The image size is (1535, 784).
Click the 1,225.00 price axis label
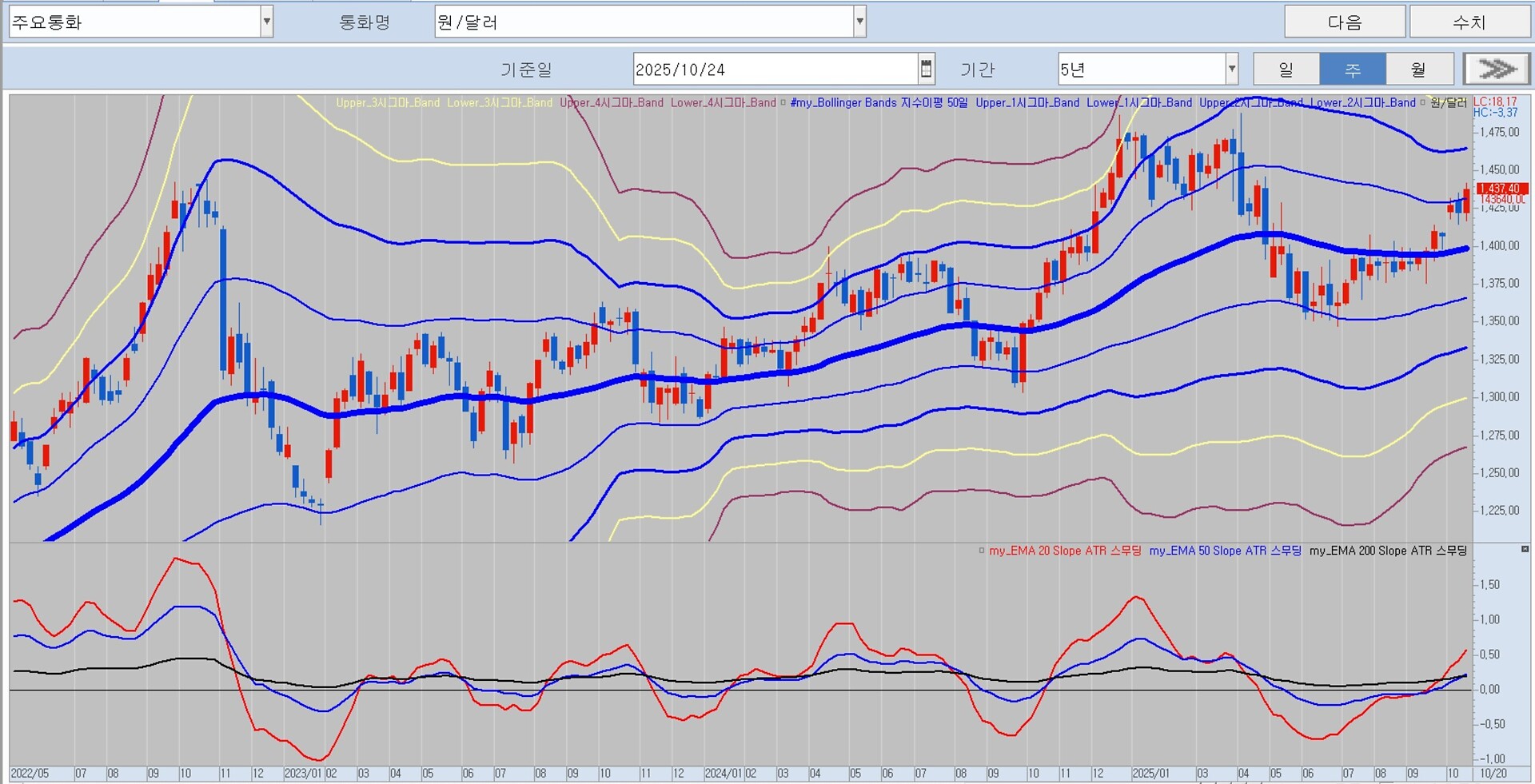click(1500, 511)
